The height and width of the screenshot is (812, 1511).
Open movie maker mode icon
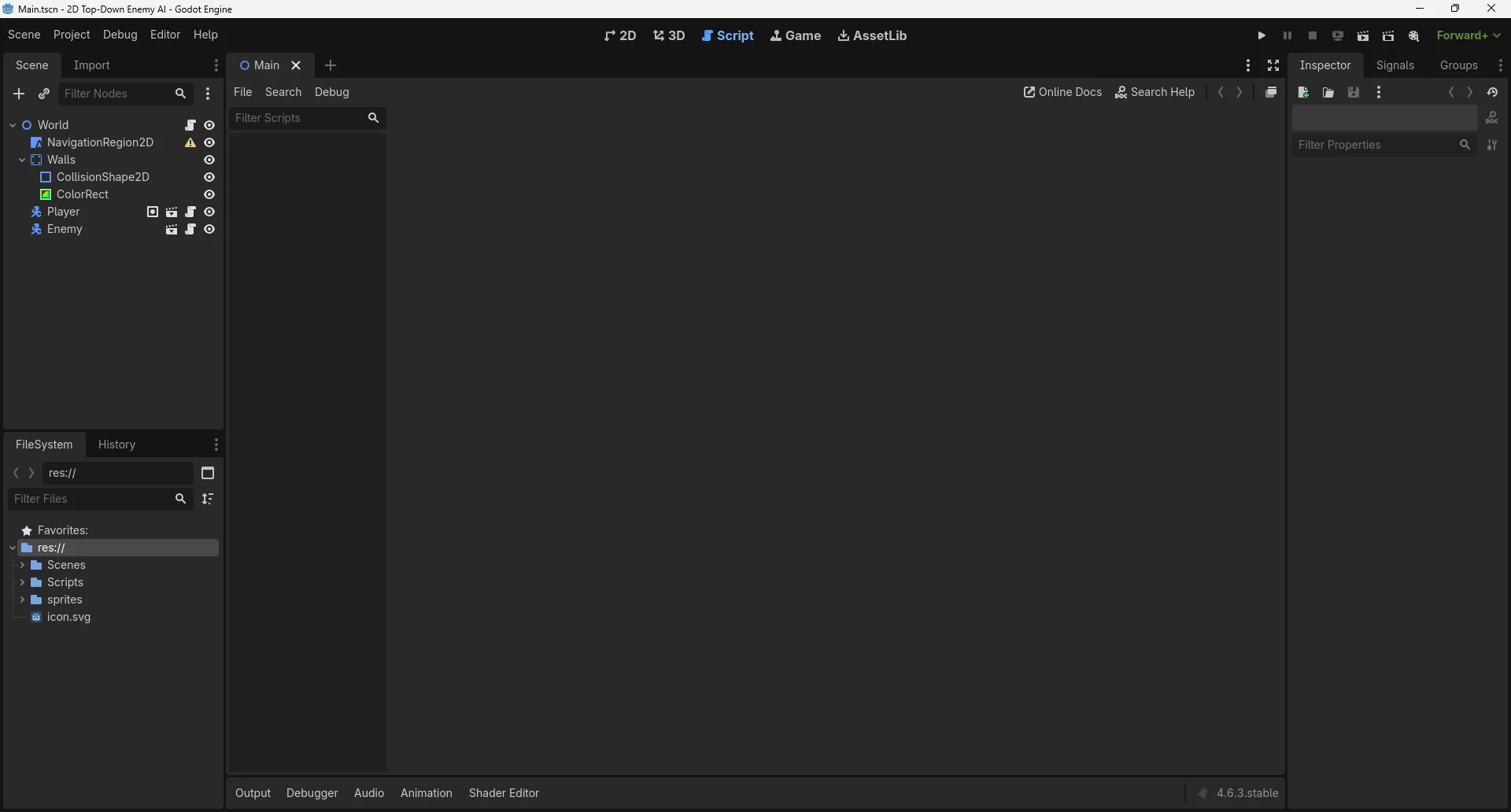pos(1414,35)
